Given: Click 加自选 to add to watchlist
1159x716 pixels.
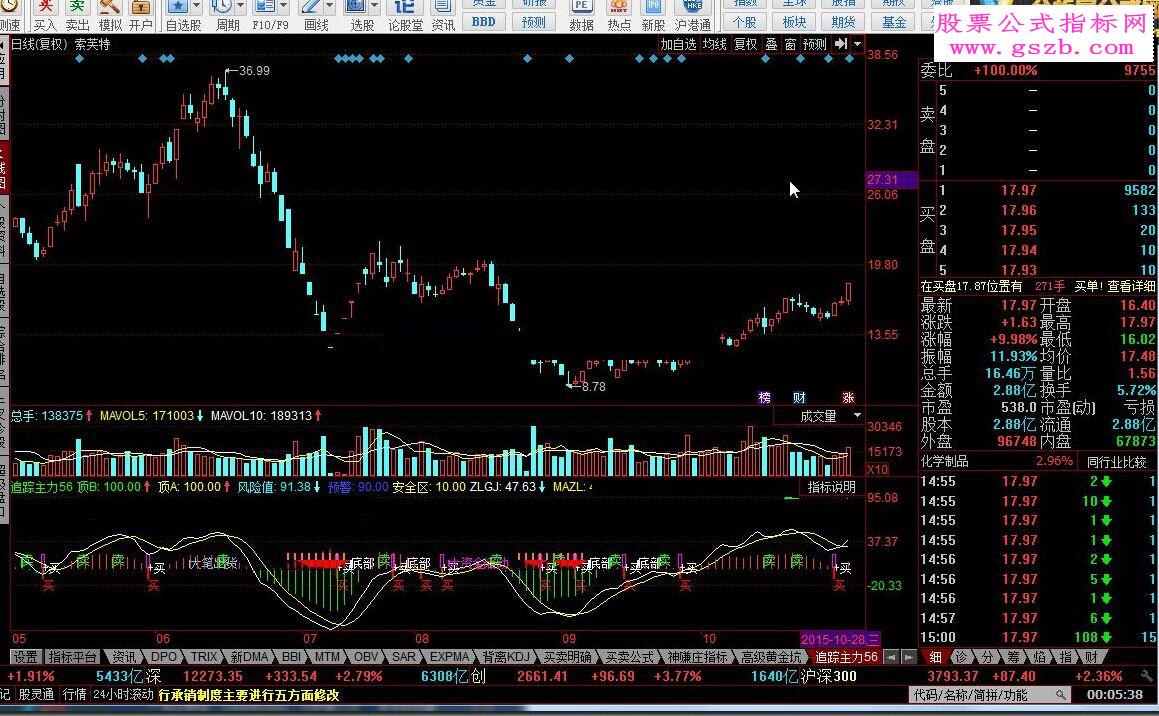Looking at the screenshot, I should point(678,44).
